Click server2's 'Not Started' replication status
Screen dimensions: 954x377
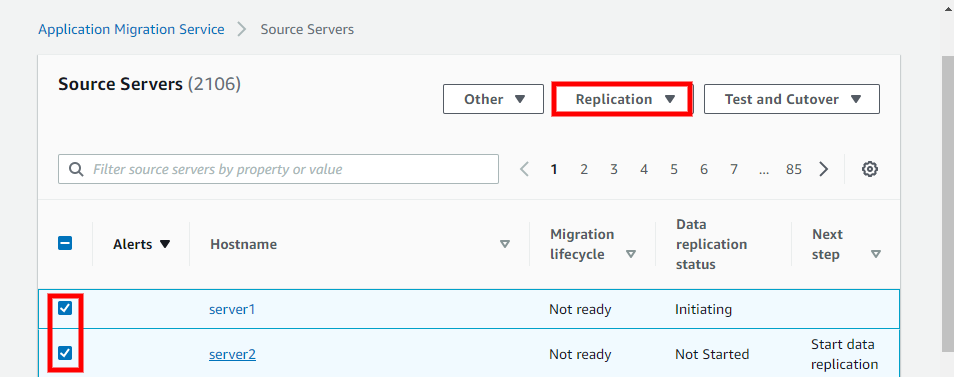[712, 354]
